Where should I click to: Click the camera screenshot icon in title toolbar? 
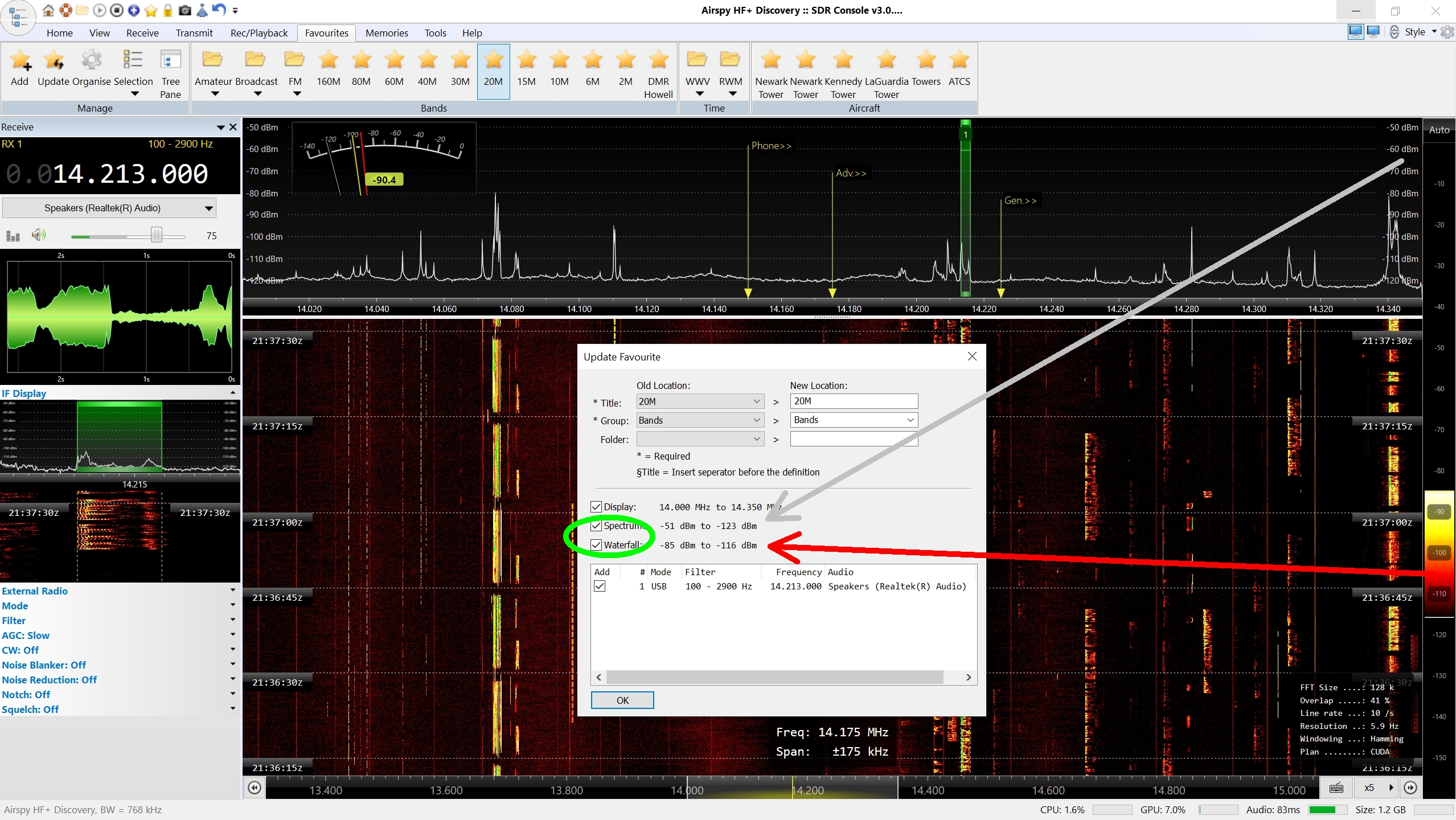(185, 10)
